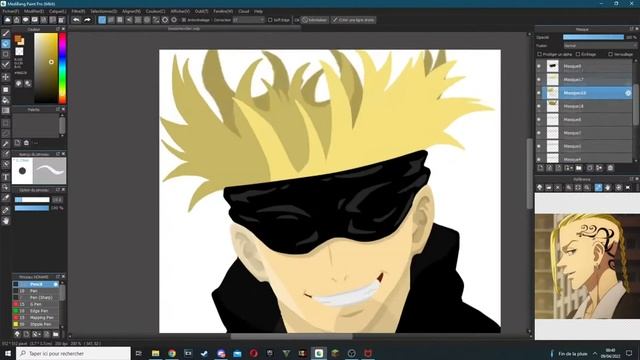The image size is (640, 360).
Task: Select the Eraser tool
Action: click(x=6, y=44)
